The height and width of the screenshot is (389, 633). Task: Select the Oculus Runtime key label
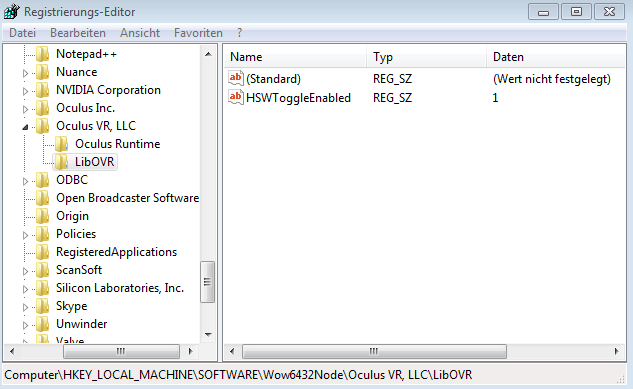[x=117, y=144]
